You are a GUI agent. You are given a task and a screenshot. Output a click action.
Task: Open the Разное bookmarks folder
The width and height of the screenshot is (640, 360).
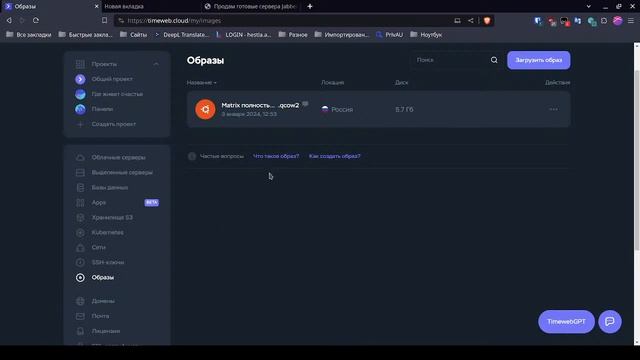click(293, 35)
